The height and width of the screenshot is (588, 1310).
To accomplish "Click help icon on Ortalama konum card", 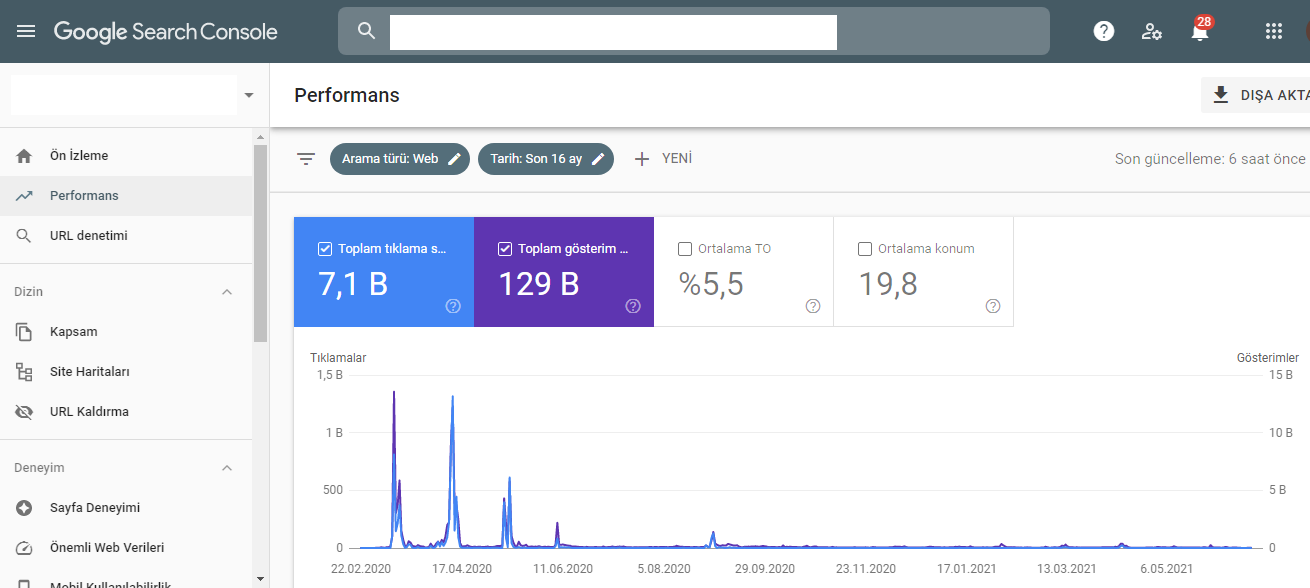I will coord(993,306).
